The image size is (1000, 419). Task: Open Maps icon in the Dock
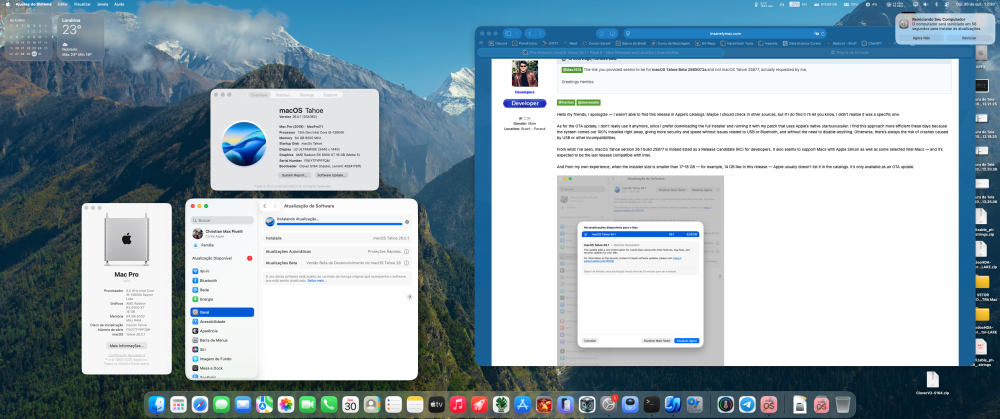[x=264, y=404]
